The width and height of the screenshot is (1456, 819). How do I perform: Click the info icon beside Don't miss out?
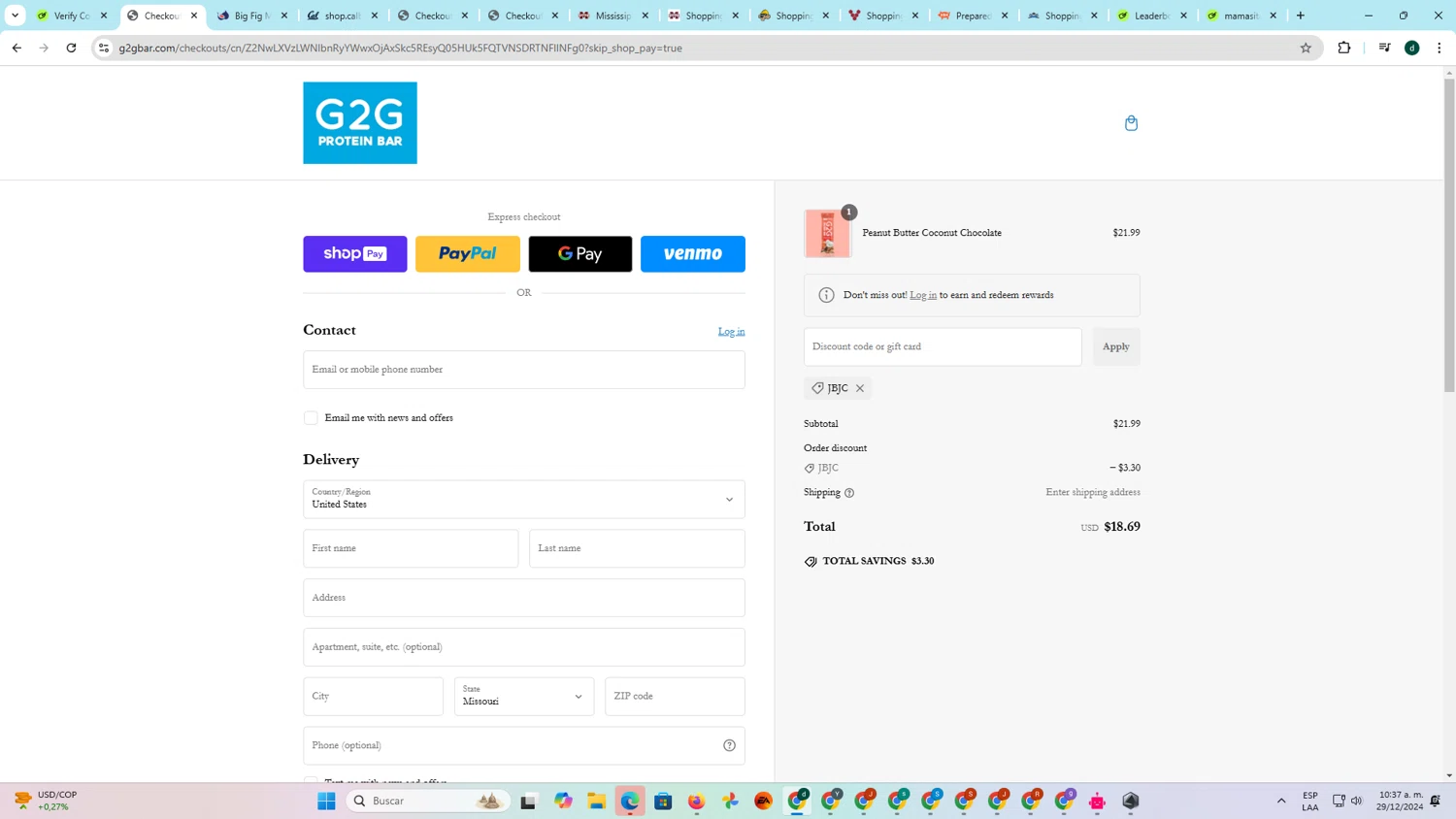pos(826,295)
